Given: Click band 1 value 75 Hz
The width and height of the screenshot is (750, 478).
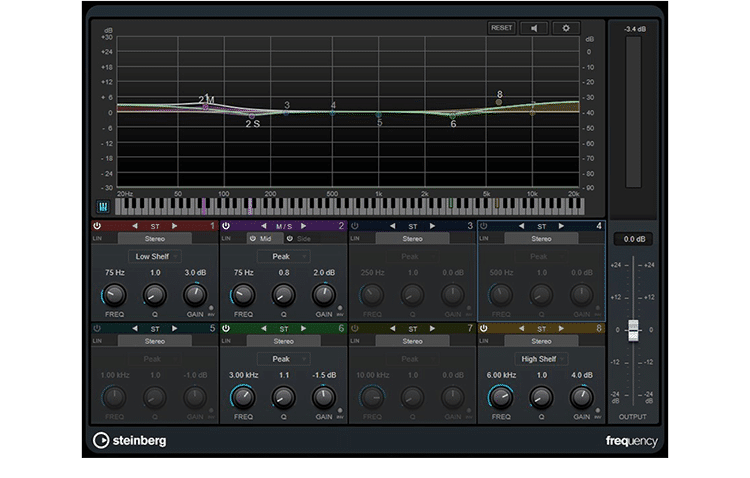Looking at the screenshot, I should tap(114, 273).
